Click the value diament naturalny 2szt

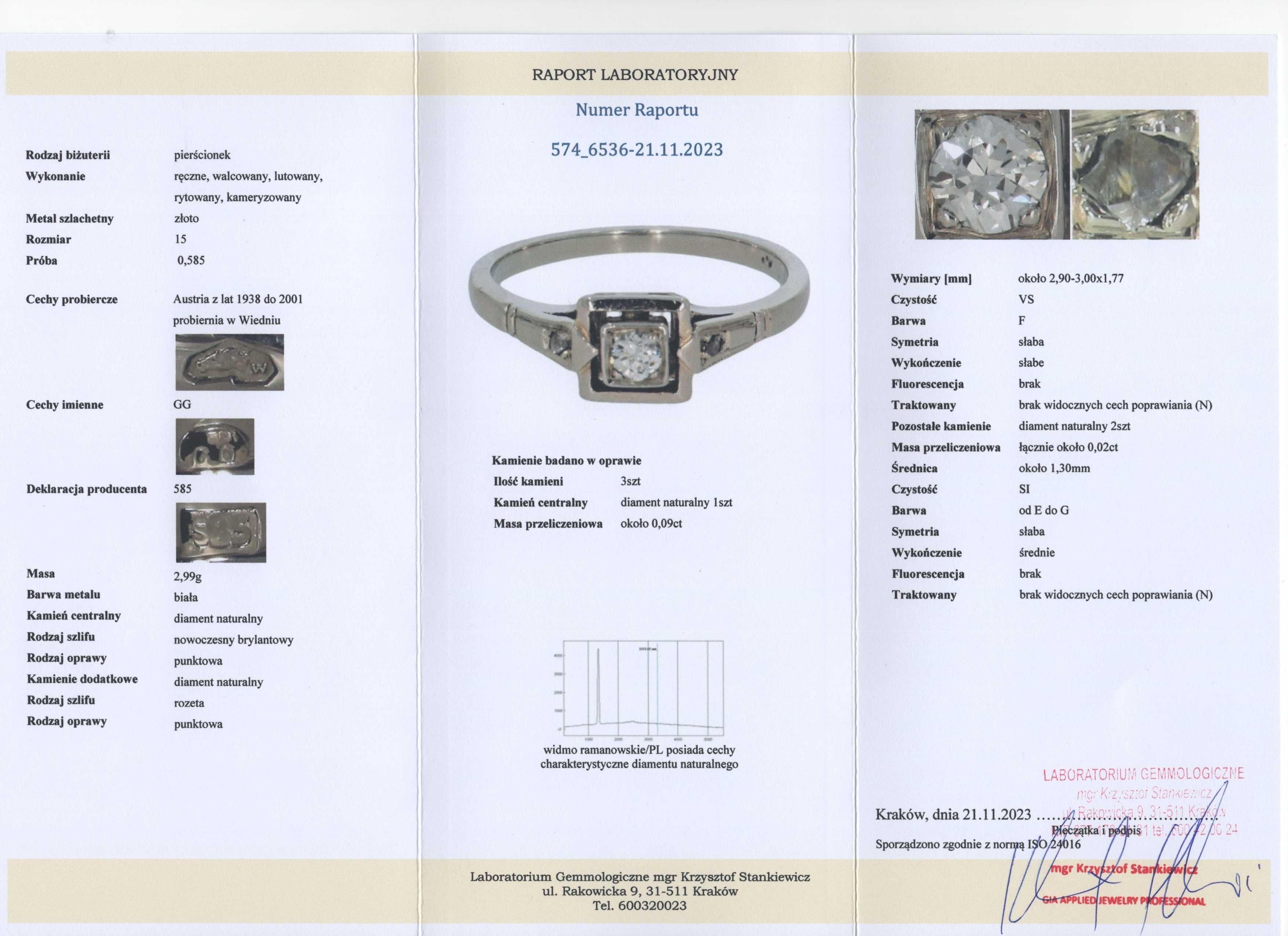pyautogui.click(x=1074, y=426)
